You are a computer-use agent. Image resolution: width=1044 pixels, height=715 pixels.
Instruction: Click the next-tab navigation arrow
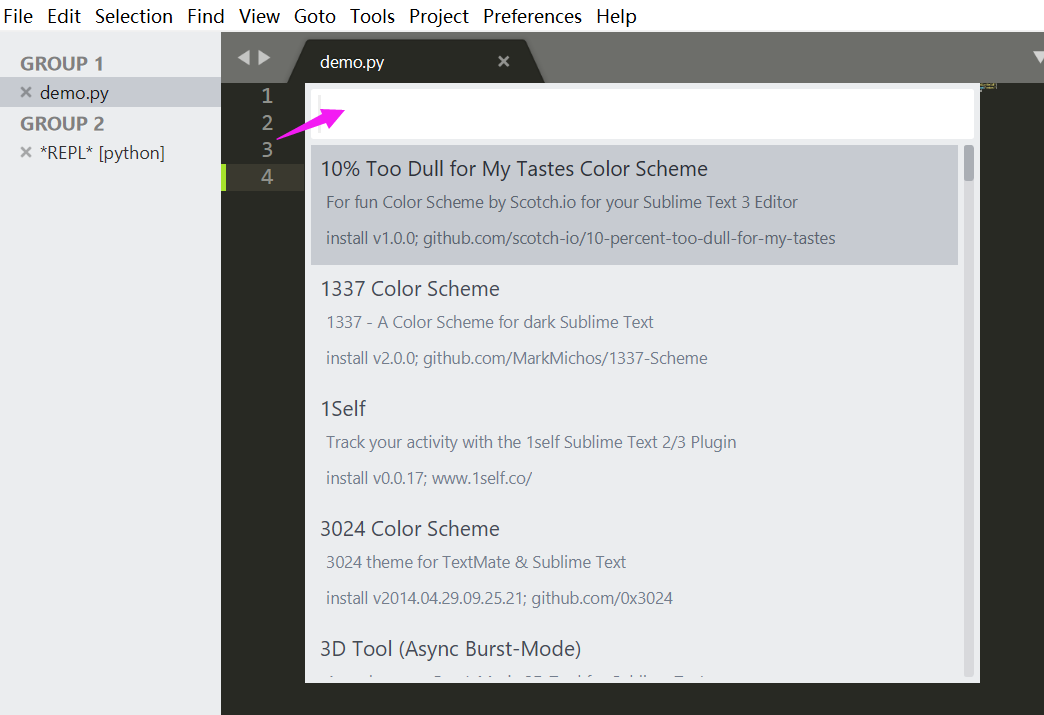pyautogui.click(x=263, y=58)
